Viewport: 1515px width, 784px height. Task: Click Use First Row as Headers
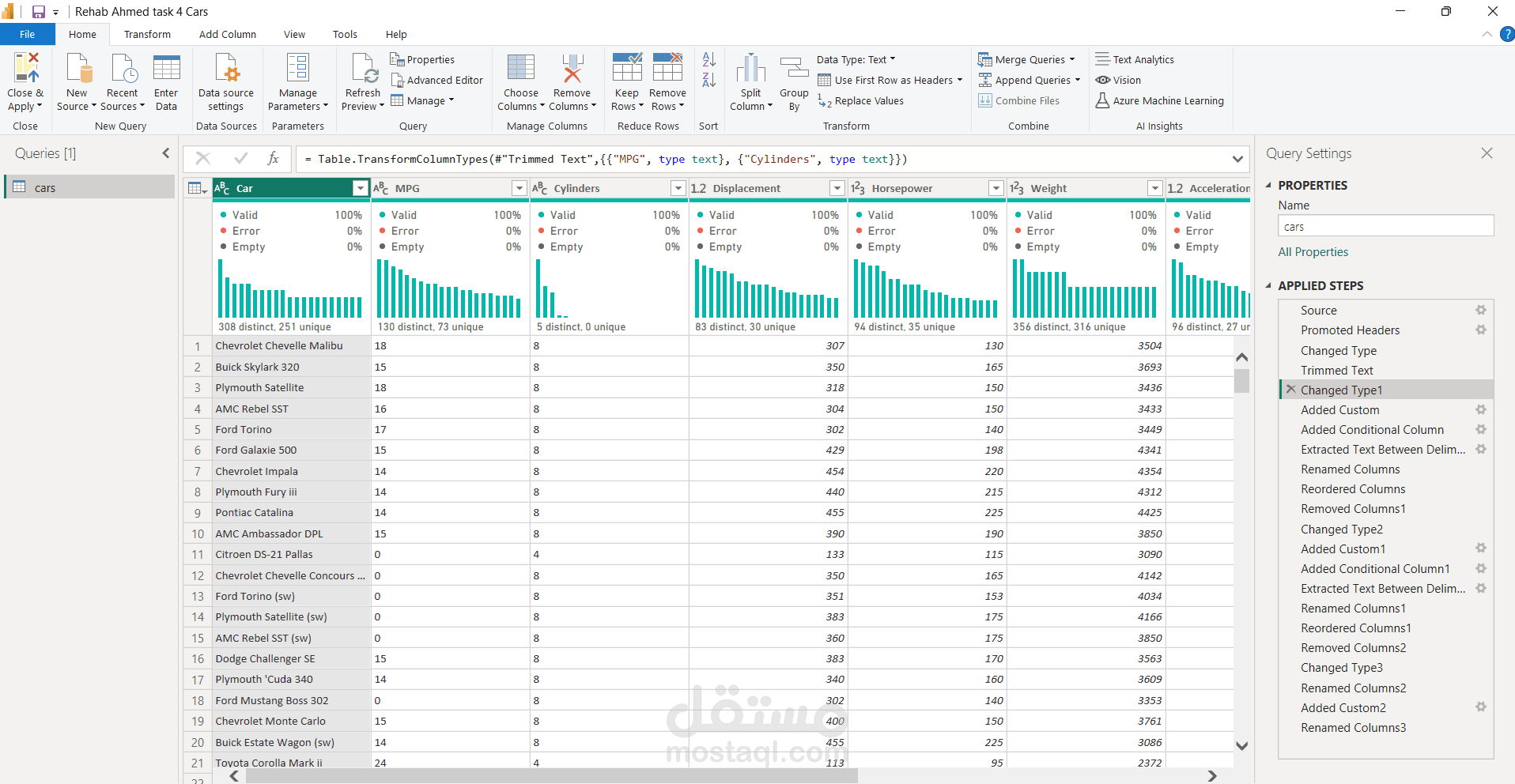(890, 80)
